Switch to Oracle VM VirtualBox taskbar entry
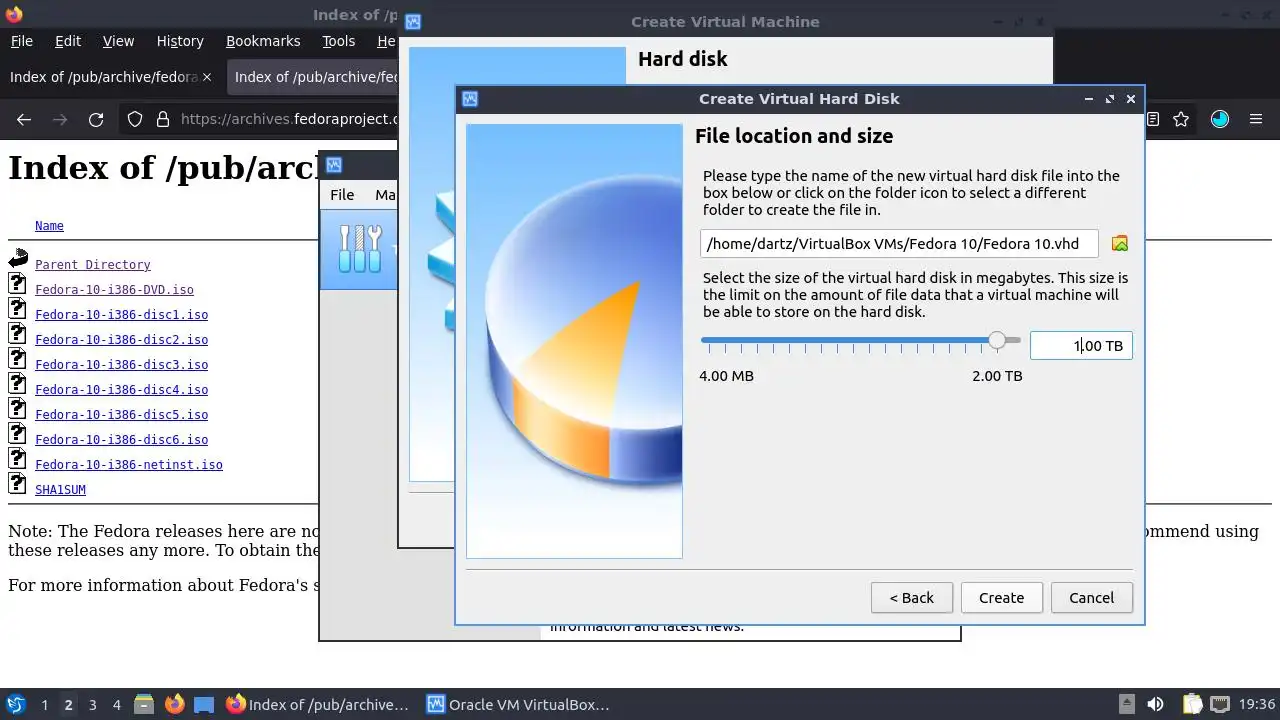Viewport: 1280px width, 720px height. pos(517,704)
